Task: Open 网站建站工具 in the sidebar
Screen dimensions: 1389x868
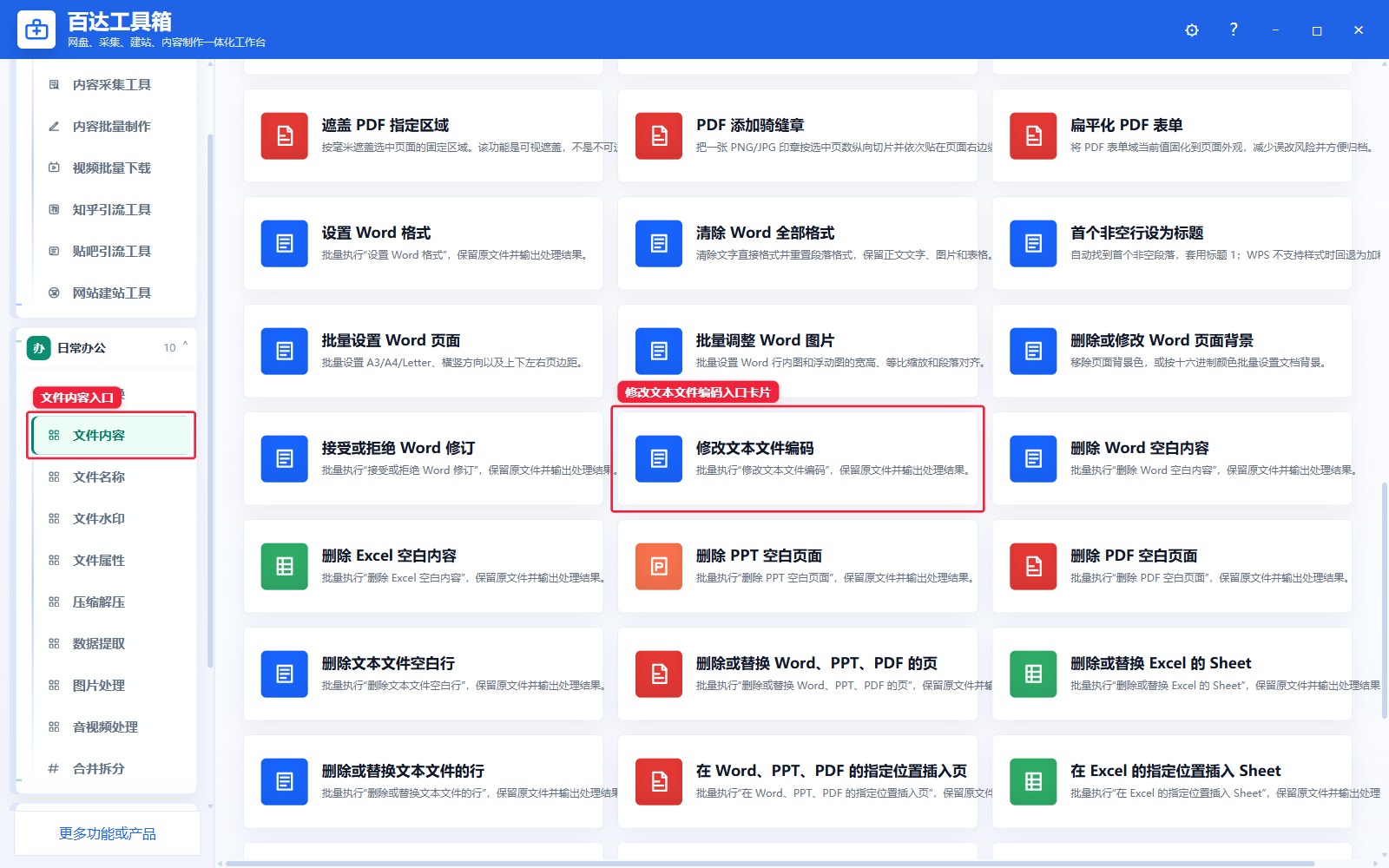Action: [x=111, y=293]
